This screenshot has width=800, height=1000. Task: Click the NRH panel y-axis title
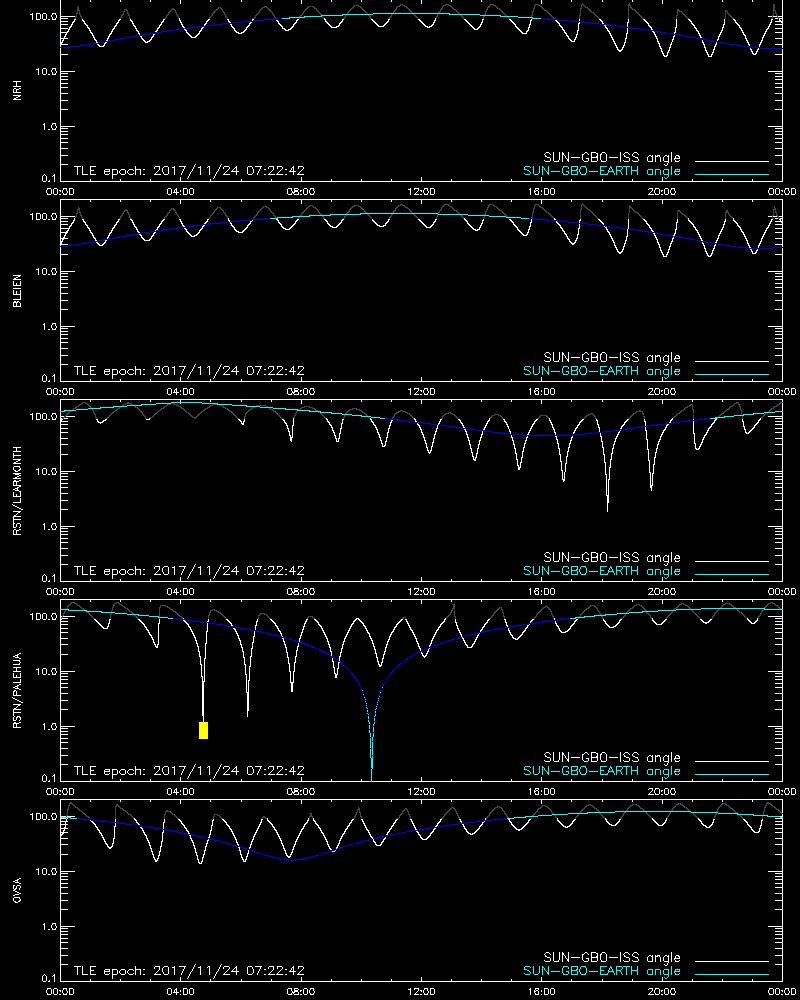[17, 90]
